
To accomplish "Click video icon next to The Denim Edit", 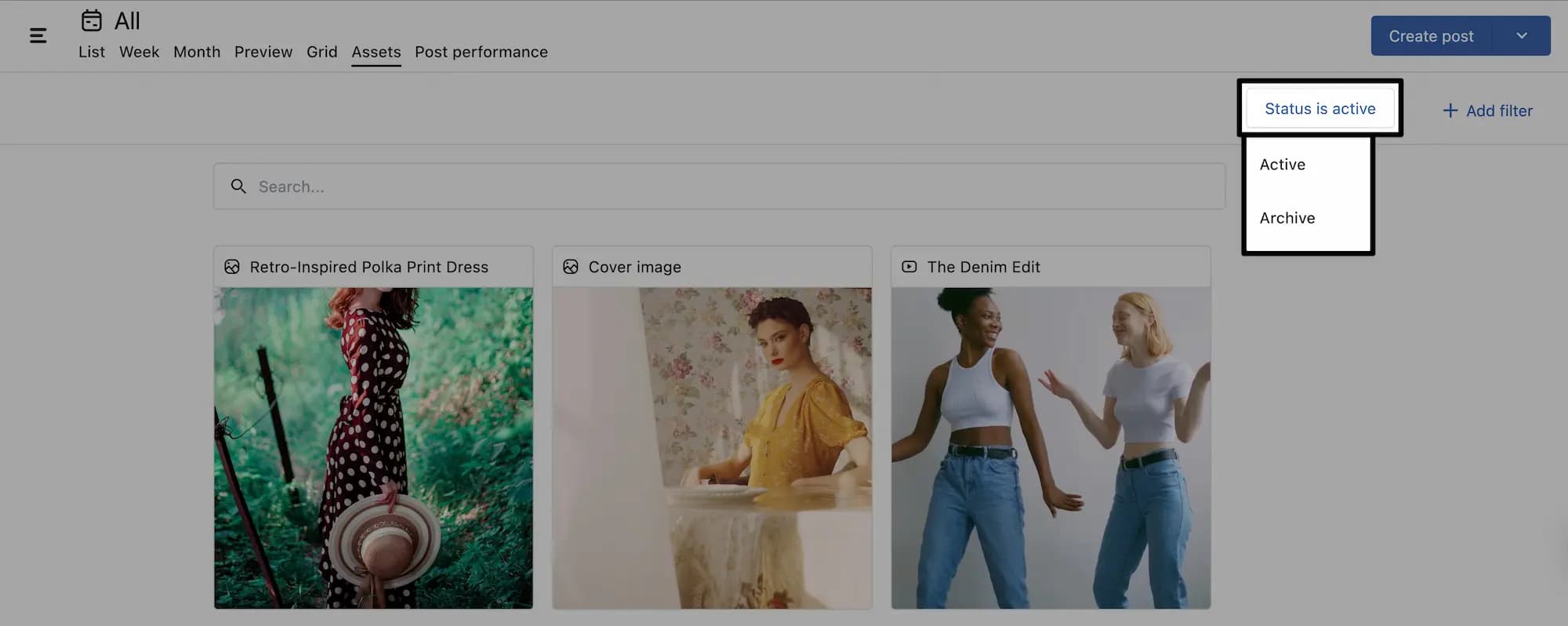I will 909,267.
